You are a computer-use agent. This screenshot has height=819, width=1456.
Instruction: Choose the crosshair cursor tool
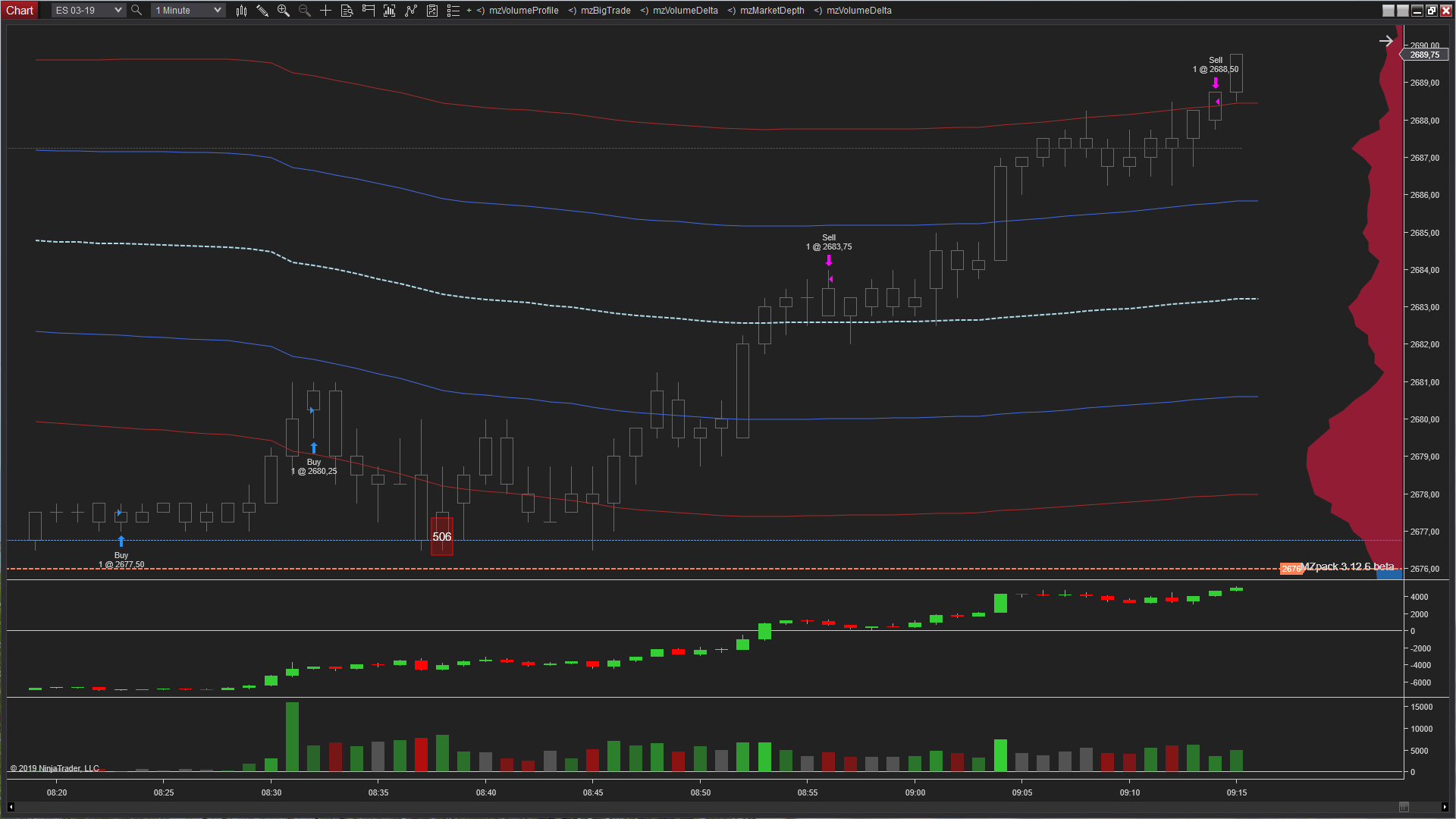[x=326, y=11]
